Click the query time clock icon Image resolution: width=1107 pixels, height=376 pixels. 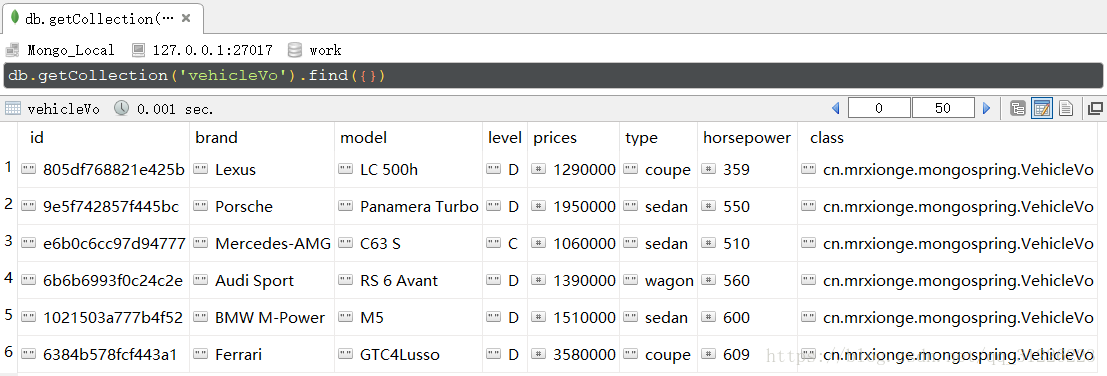[x=121, y=109]
